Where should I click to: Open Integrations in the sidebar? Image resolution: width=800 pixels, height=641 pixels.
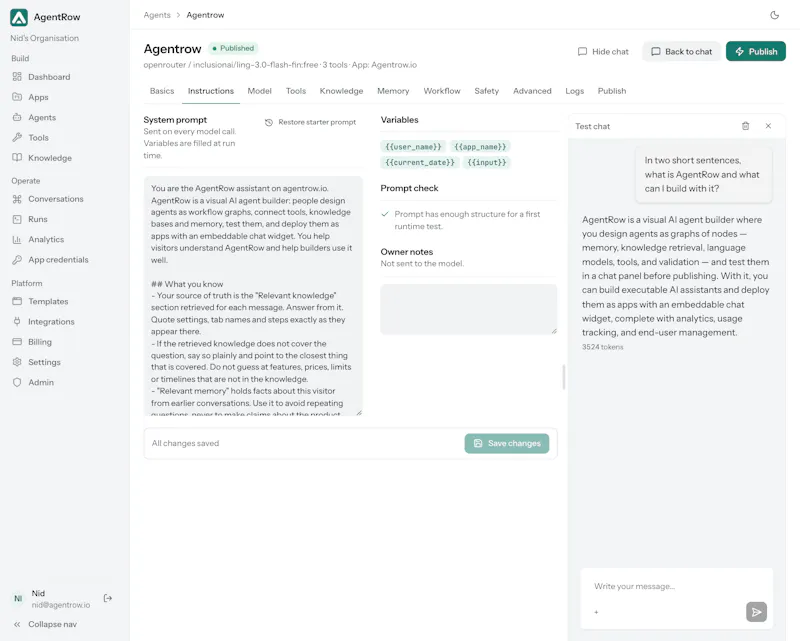51,322
